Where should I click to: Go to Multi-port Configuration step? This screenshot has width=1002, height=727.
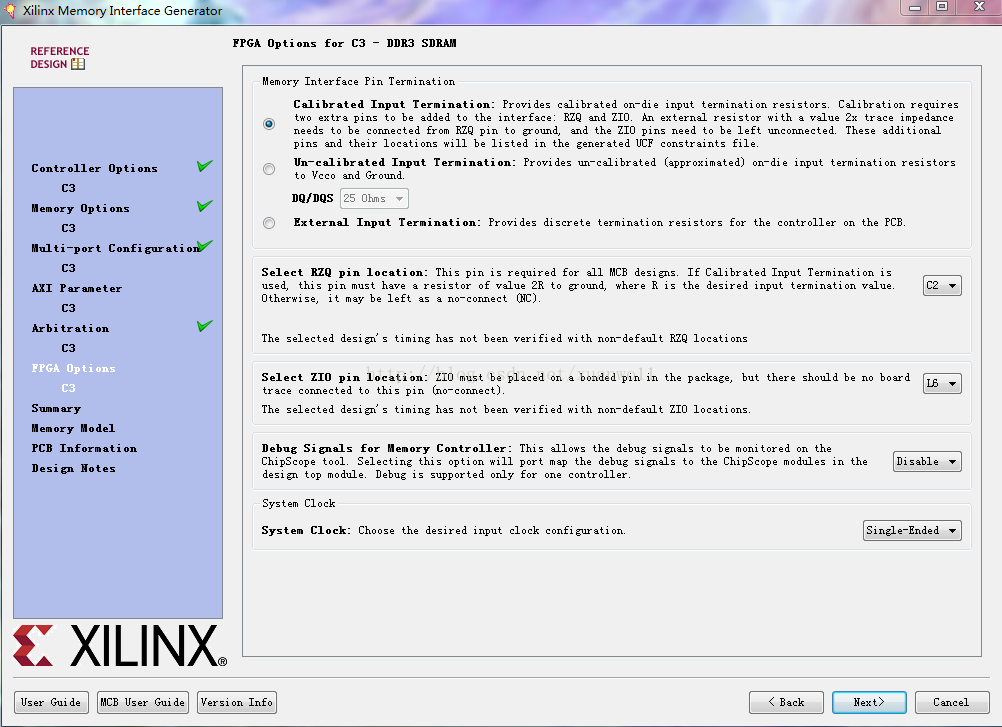click(x=116, y=248)
